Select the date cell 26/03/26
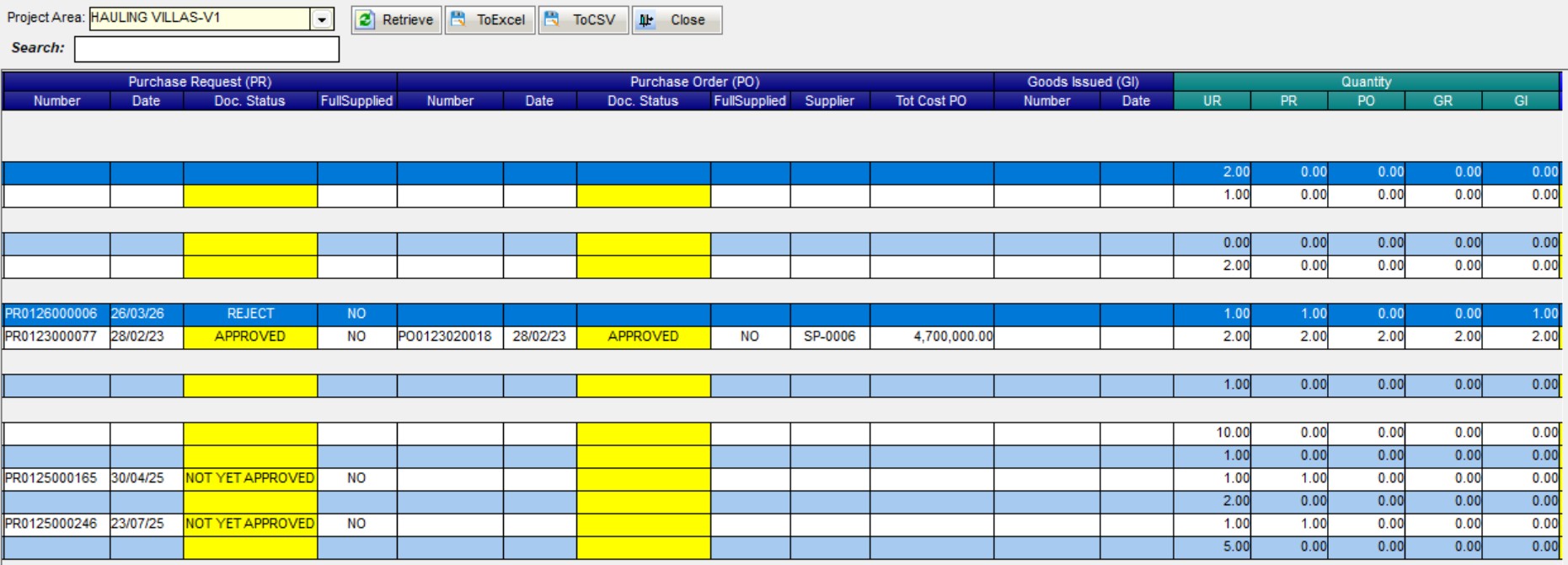Screen dimensions: 1568x565 [147, 314]
